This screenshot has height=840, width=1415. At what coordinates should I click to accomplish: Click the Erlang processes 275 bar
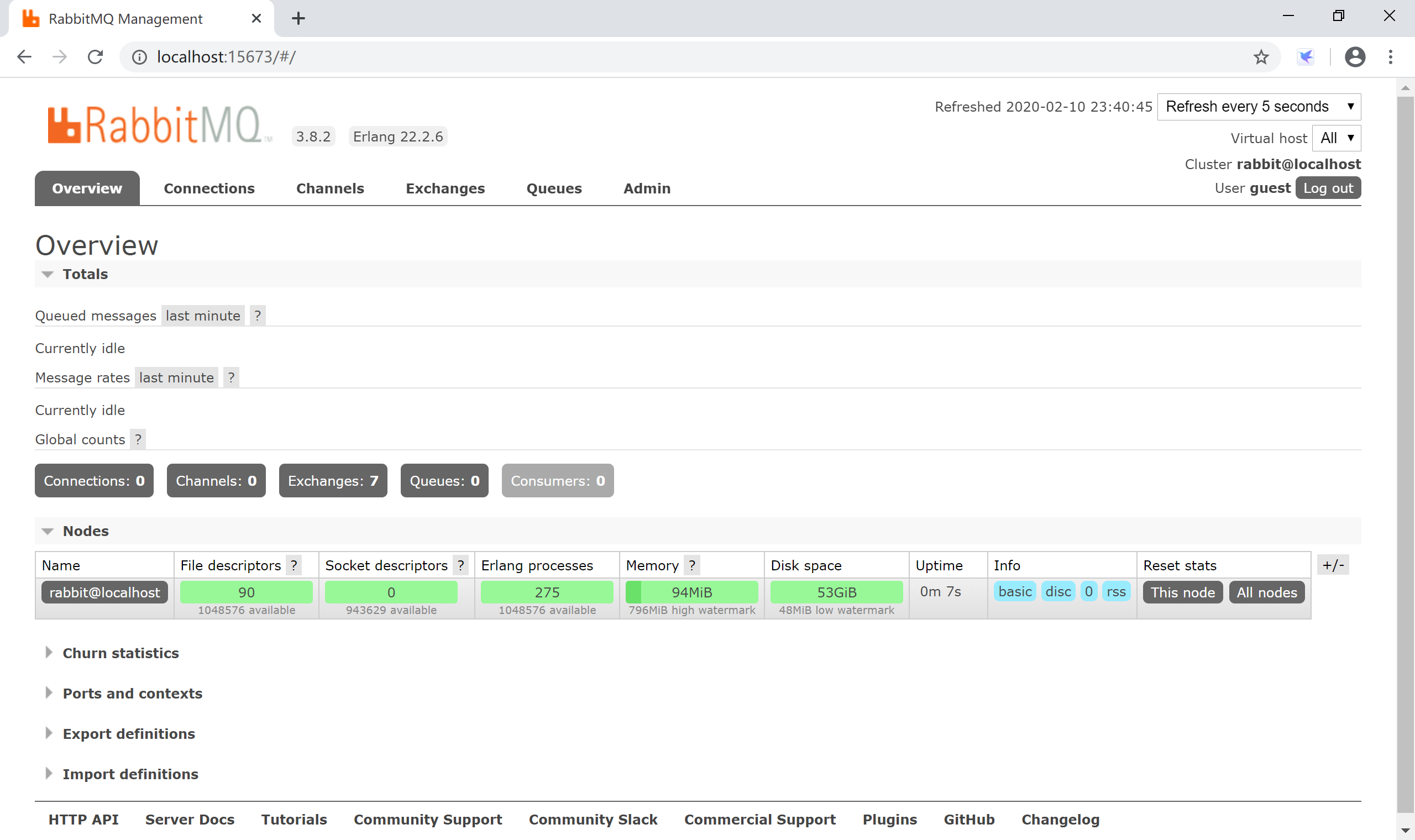coord(547,592)
